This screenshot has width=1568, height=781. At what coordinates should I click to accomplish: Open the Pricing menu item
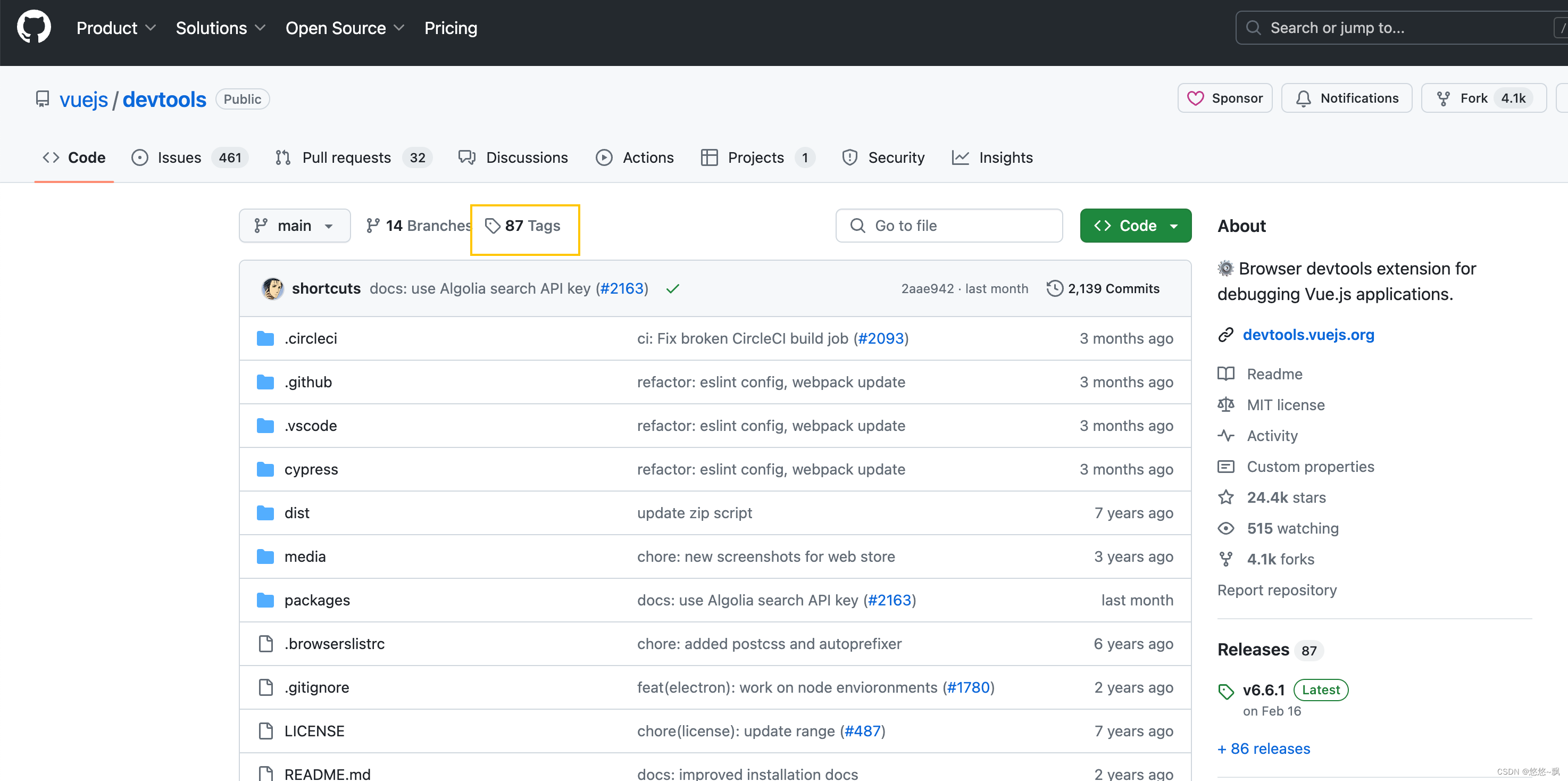coord(451,27)
